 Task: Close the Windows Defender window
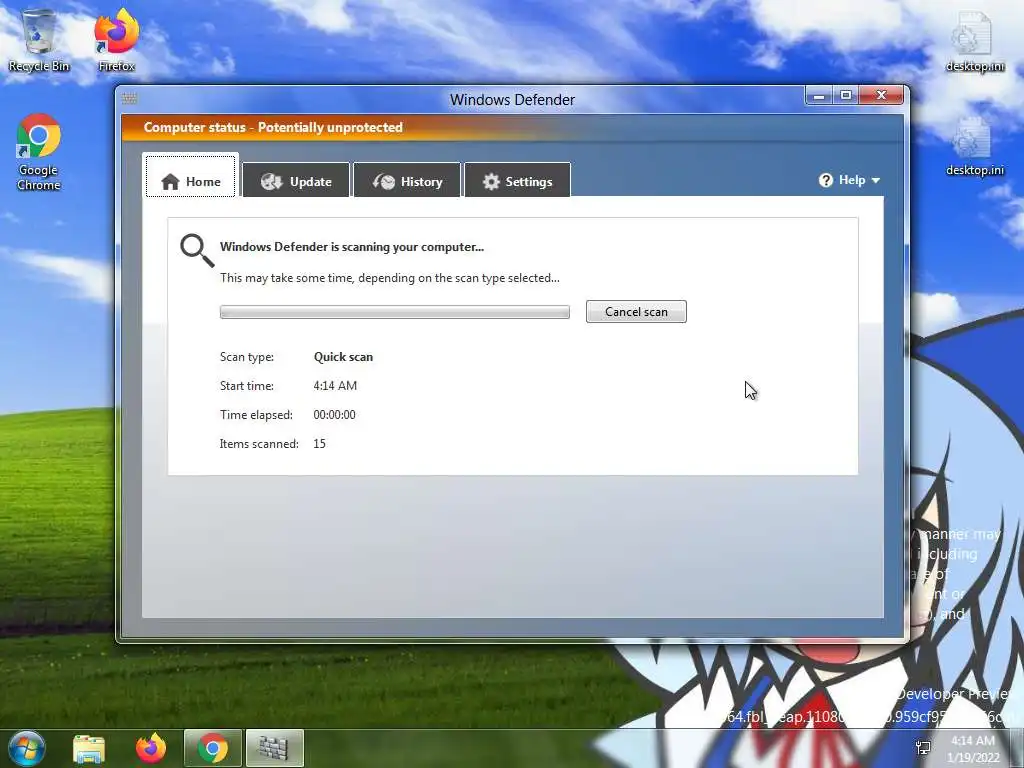[x=881, y=96]
